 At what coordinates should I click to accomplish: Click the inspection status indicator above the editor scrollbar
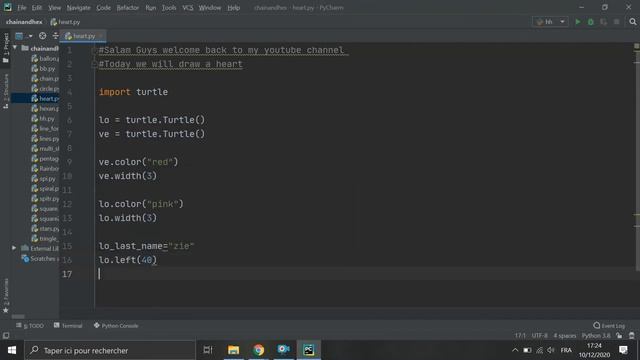click(x=636, y=46)
